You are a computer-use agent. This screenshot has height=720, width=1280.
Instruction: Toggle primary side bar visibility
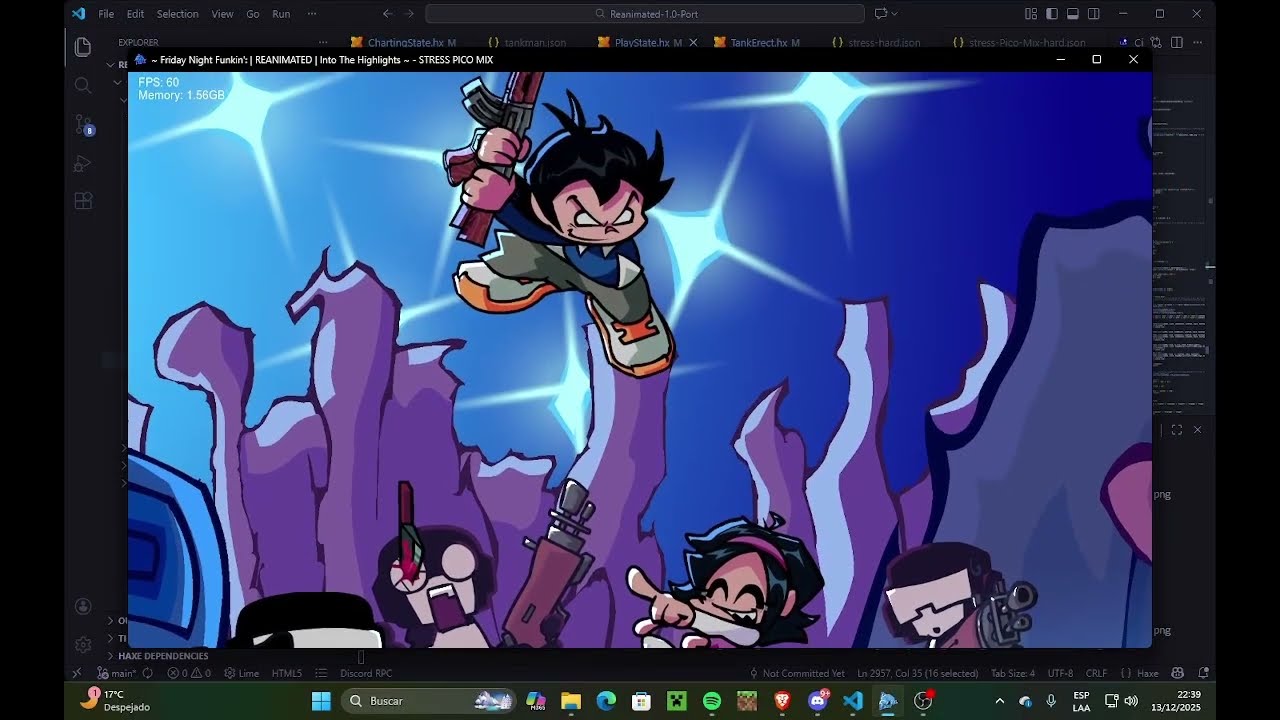1052,14
